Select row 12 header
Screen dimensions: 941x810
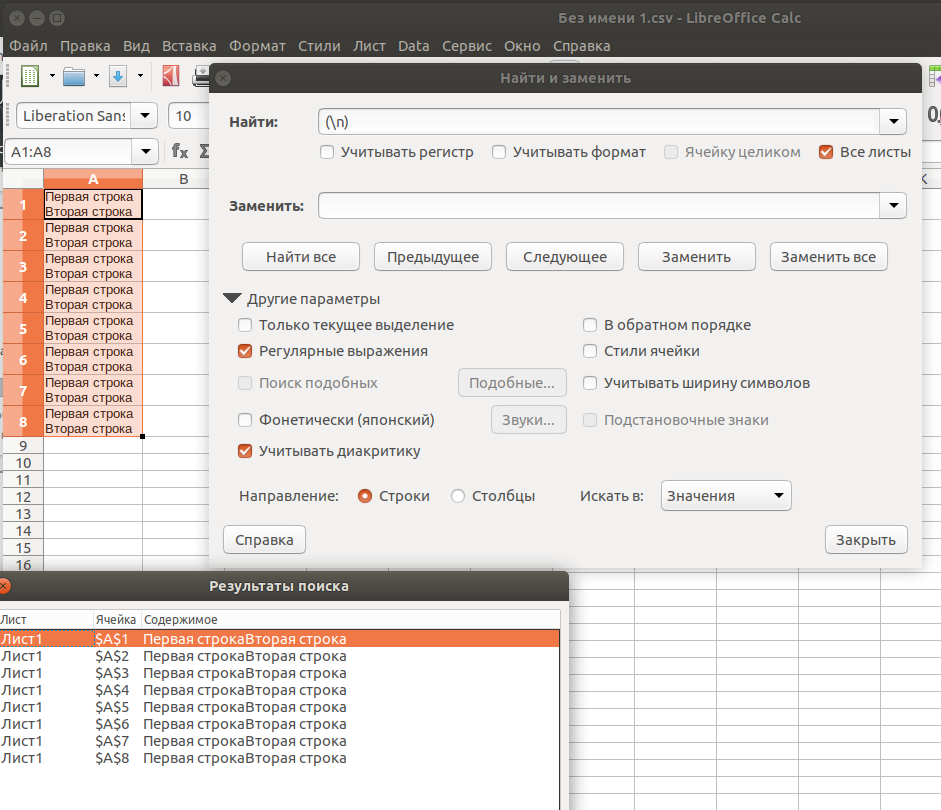pos(23,497)
